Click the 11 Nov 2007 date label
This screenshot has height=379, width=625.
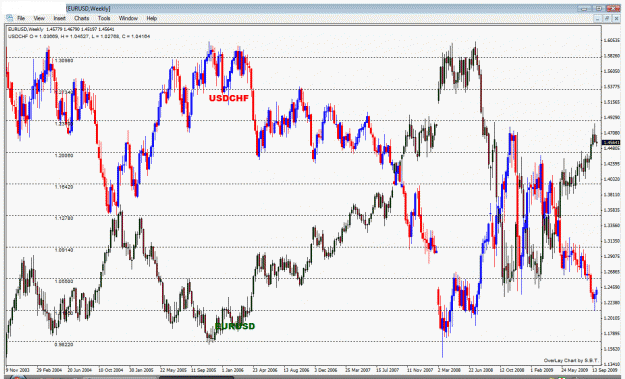coord(420,370)
